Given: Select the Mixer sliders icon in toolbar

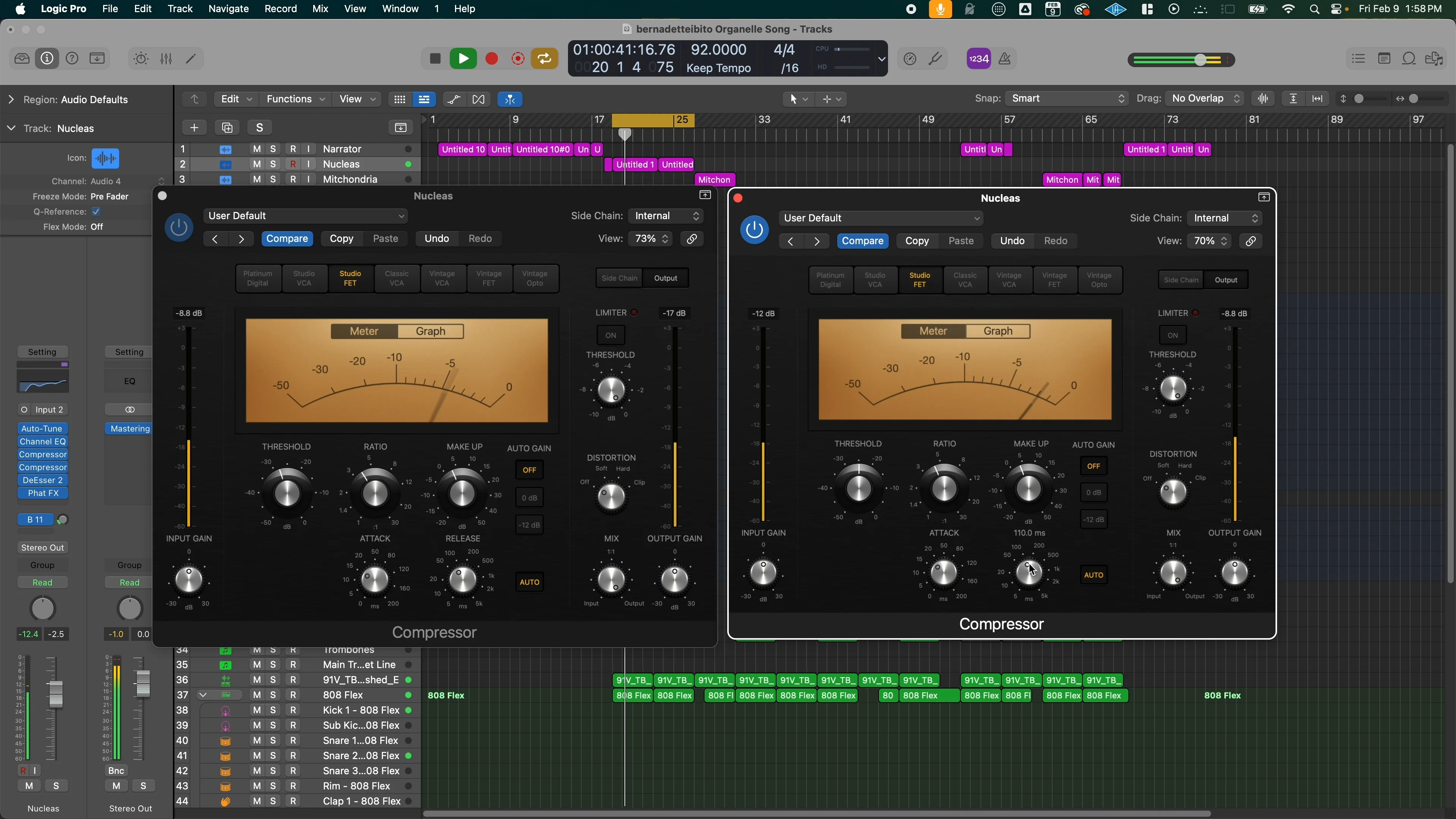Looking at the screenshot, I should pos(166,59).
